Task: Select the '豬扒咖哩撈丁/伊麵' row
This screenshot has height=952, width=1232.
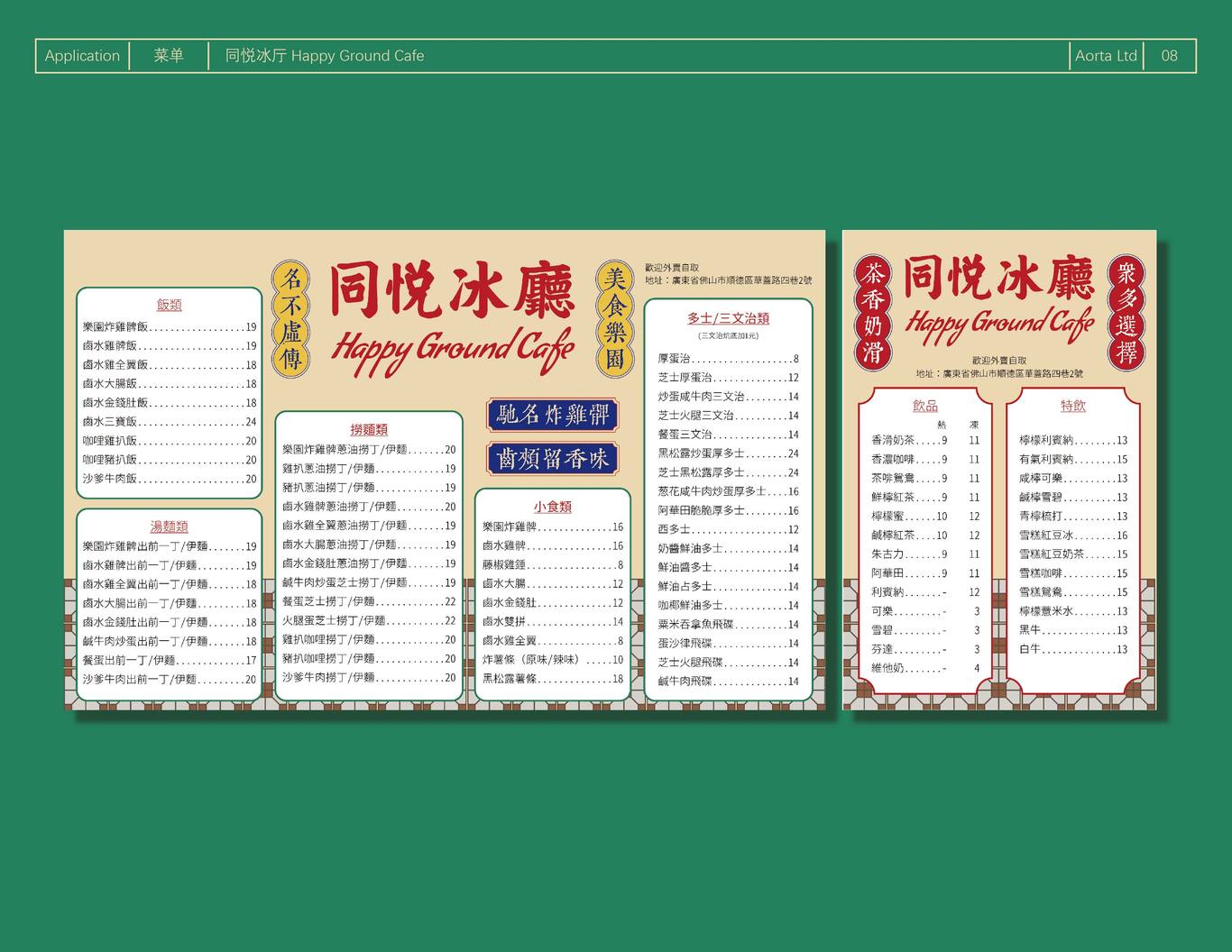Action: (x=369, y=658)
